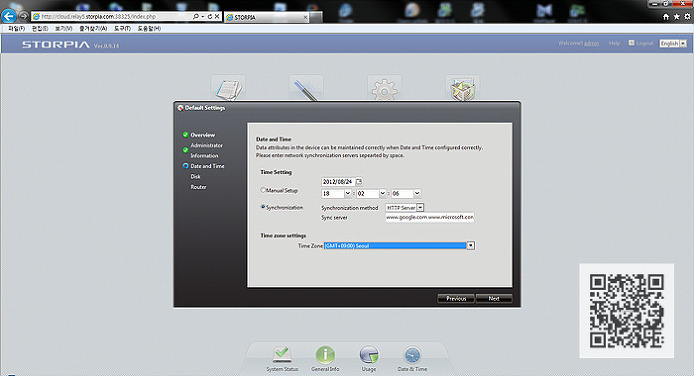Click the QR code image
Image resolution: width=694 pixels, height=376 pixels.
tap(626, 311)
